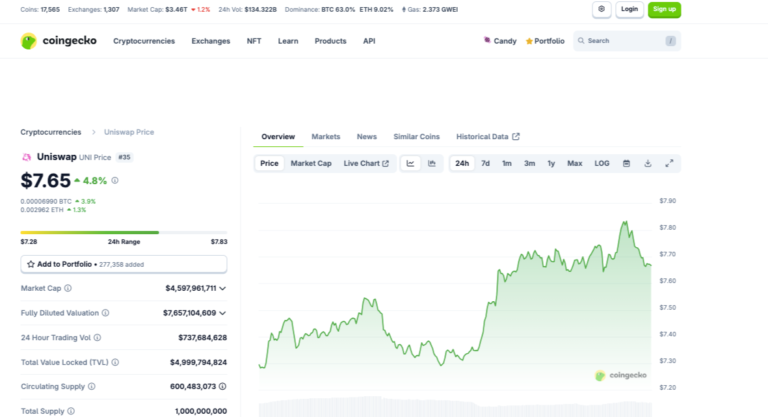Toggle LOG scale on chart
This screenshot has height=417, width=768.
pos(602,163)
